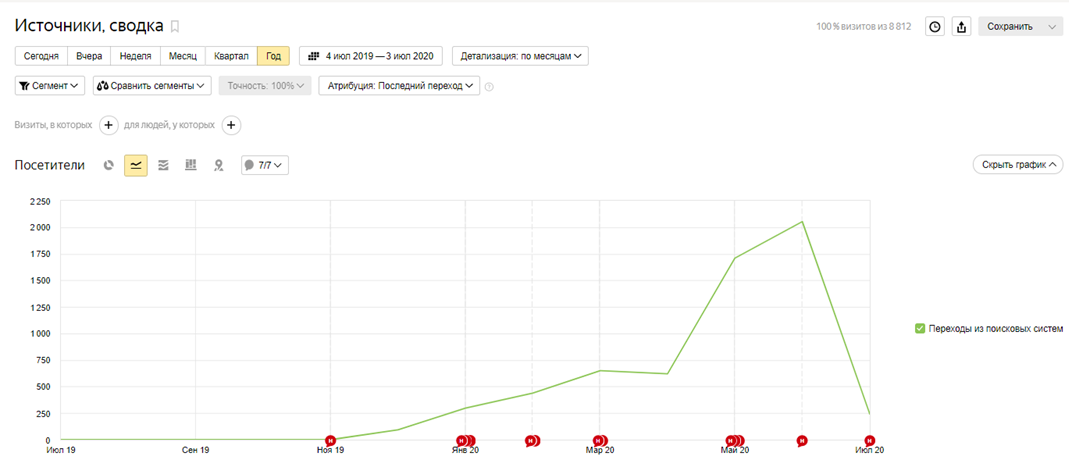Image resolution: width=1069 pixels, height=469 pixels.
Task: Click the annotation marker at Ноя 19
Action: pyautogui.click(x=331, y=440)
